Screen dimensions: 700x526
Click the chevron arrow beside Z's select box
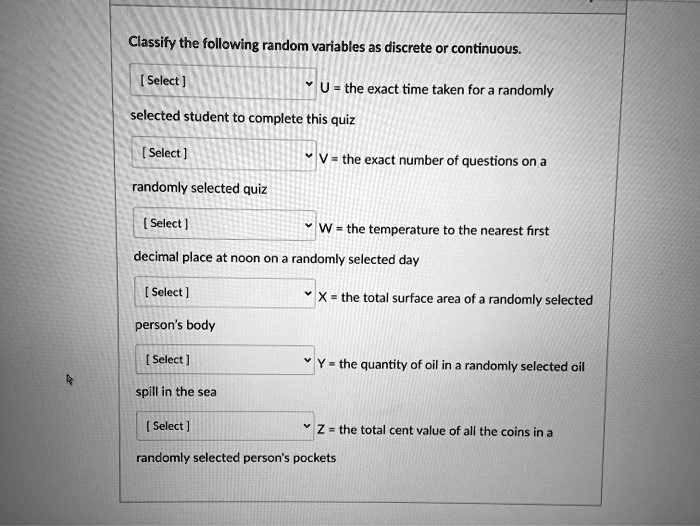tap(307, 426)
